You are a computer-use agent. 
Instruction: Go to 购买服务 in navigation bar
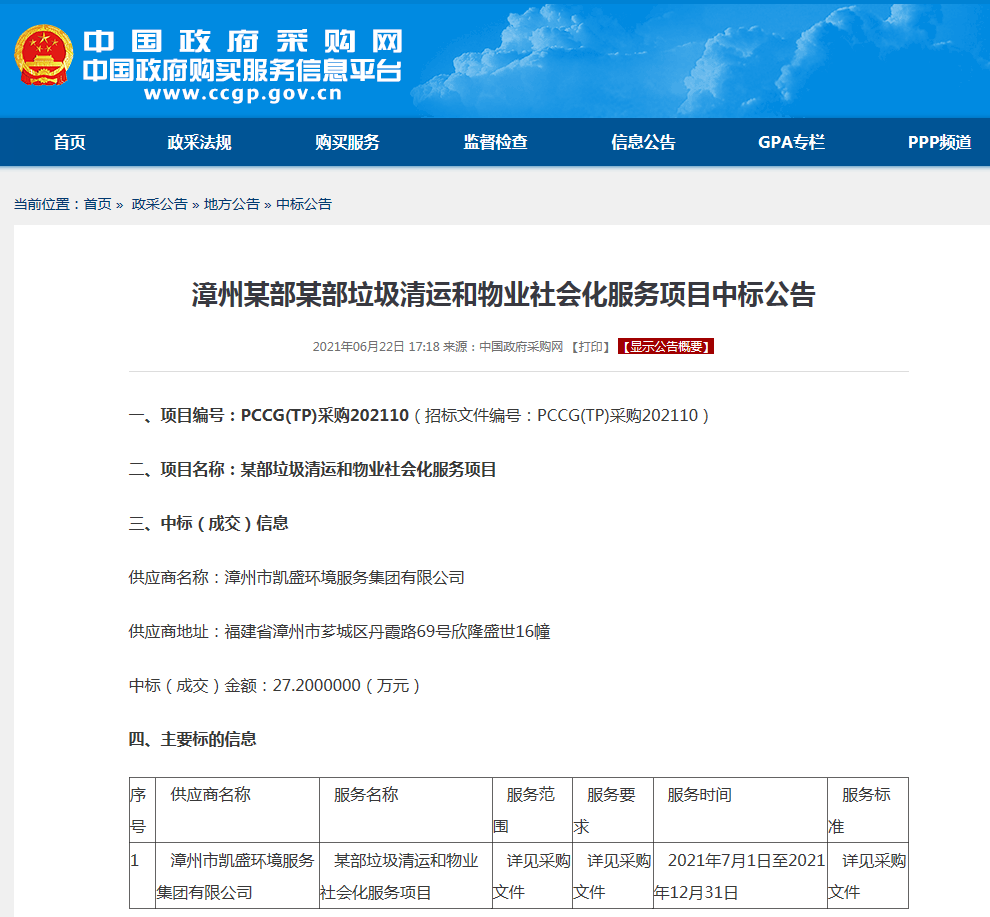[x=347, y=142]
